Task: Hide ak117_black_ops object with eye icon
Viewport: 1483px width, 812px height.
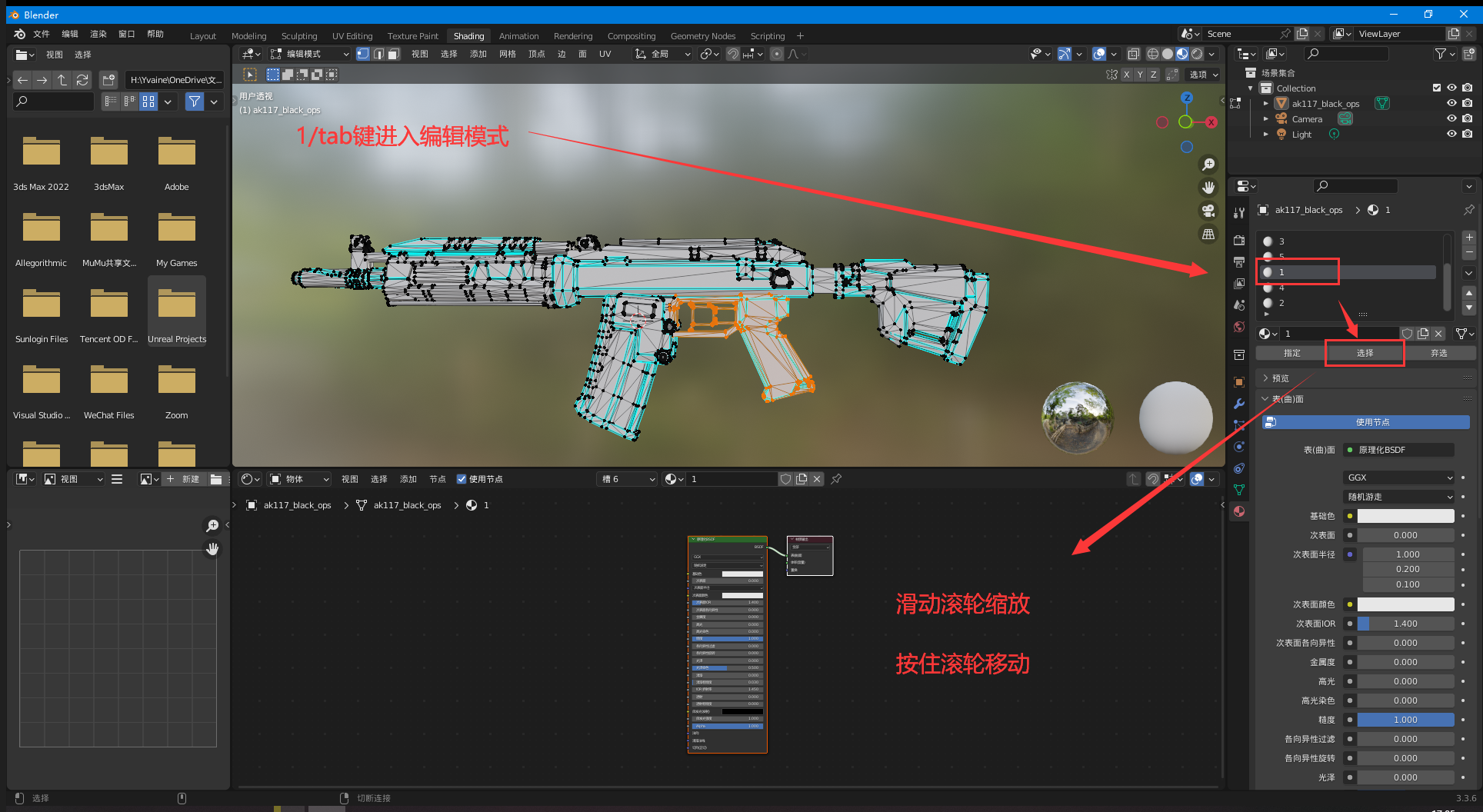Action: tap(1451, 103)
